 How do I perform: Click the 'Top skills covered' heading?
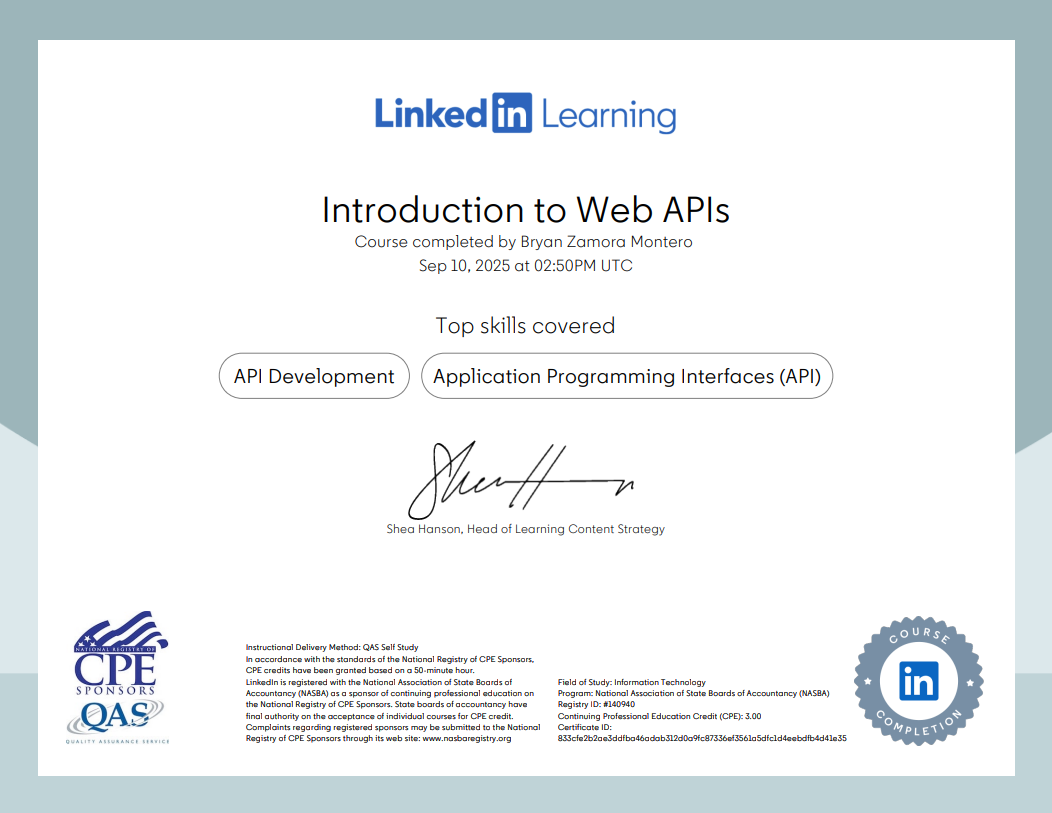coord(525,325)
